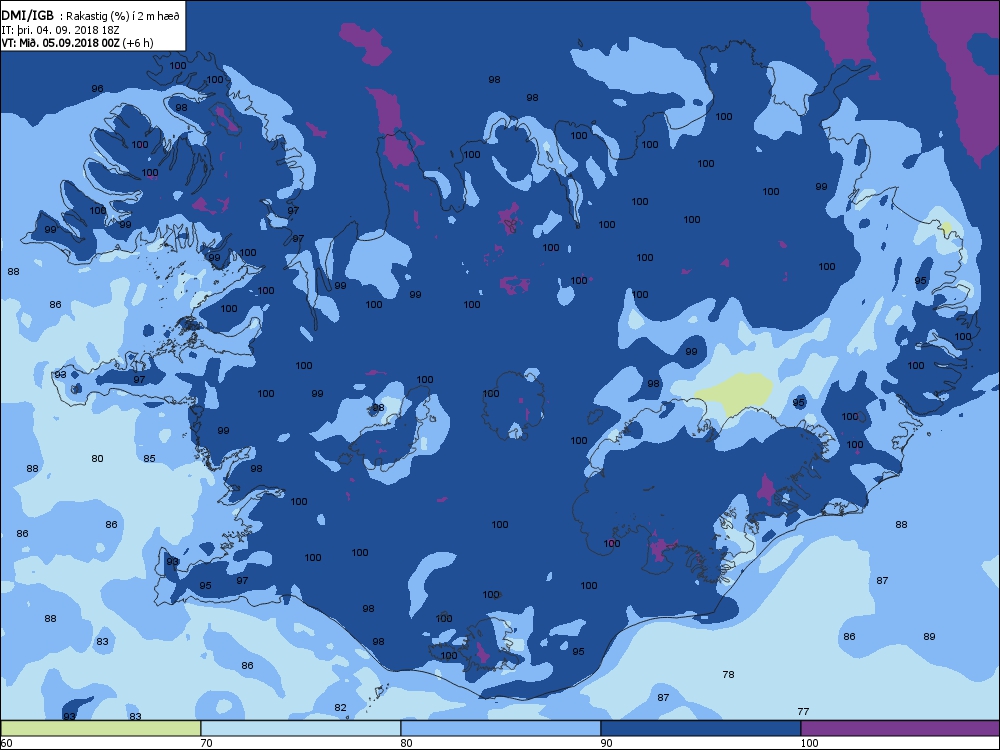
Task: Click the legend scale label 70
Action: [x=207, y=743]
